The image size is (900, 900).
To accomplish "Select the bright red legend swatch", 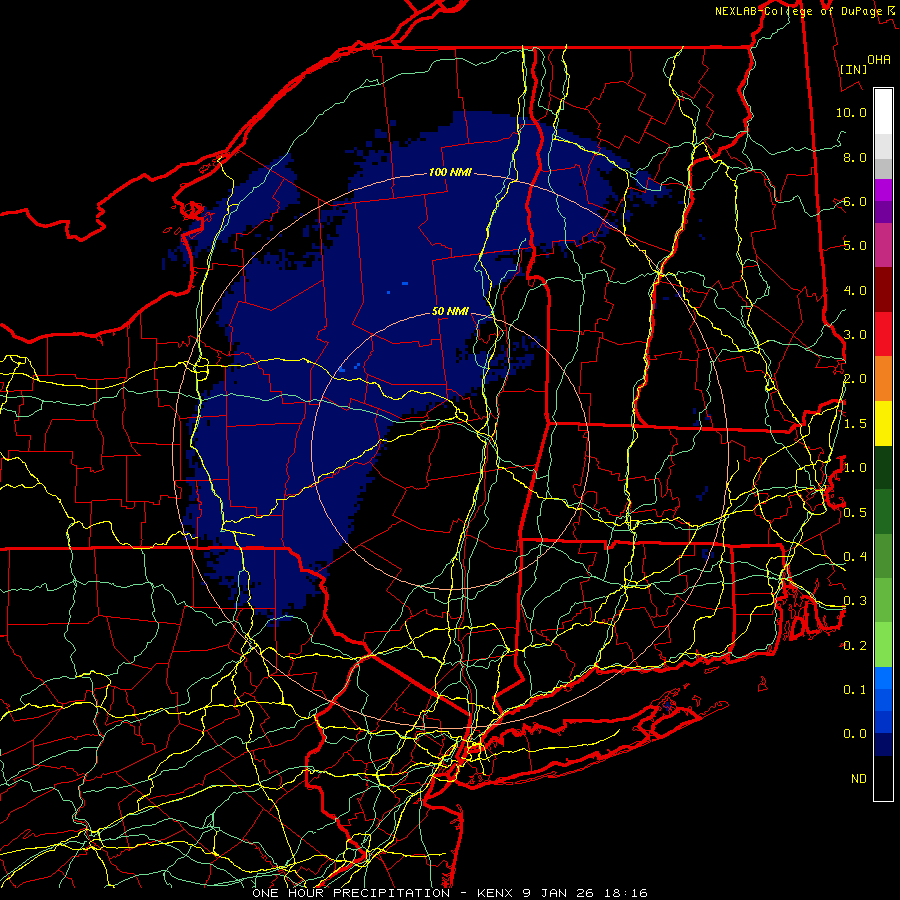I will tap(883, 334).
